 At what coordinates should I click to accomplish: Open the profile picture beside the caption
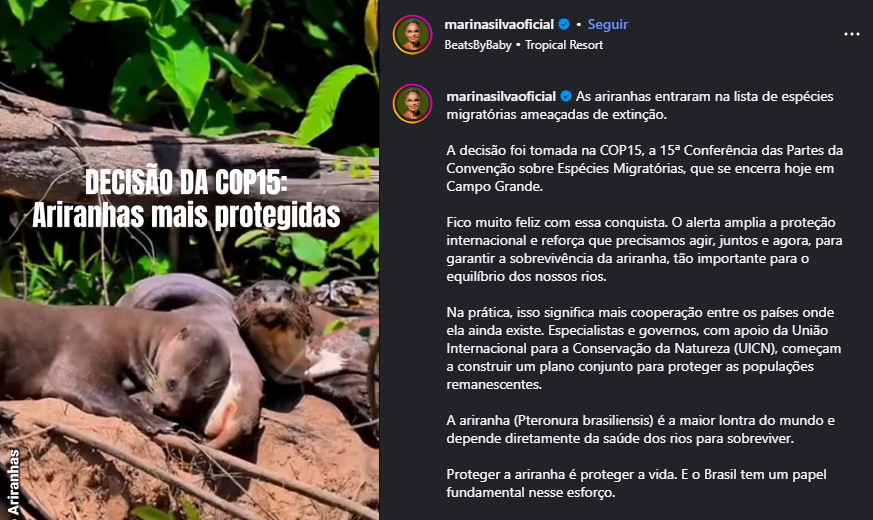(413, 104)
